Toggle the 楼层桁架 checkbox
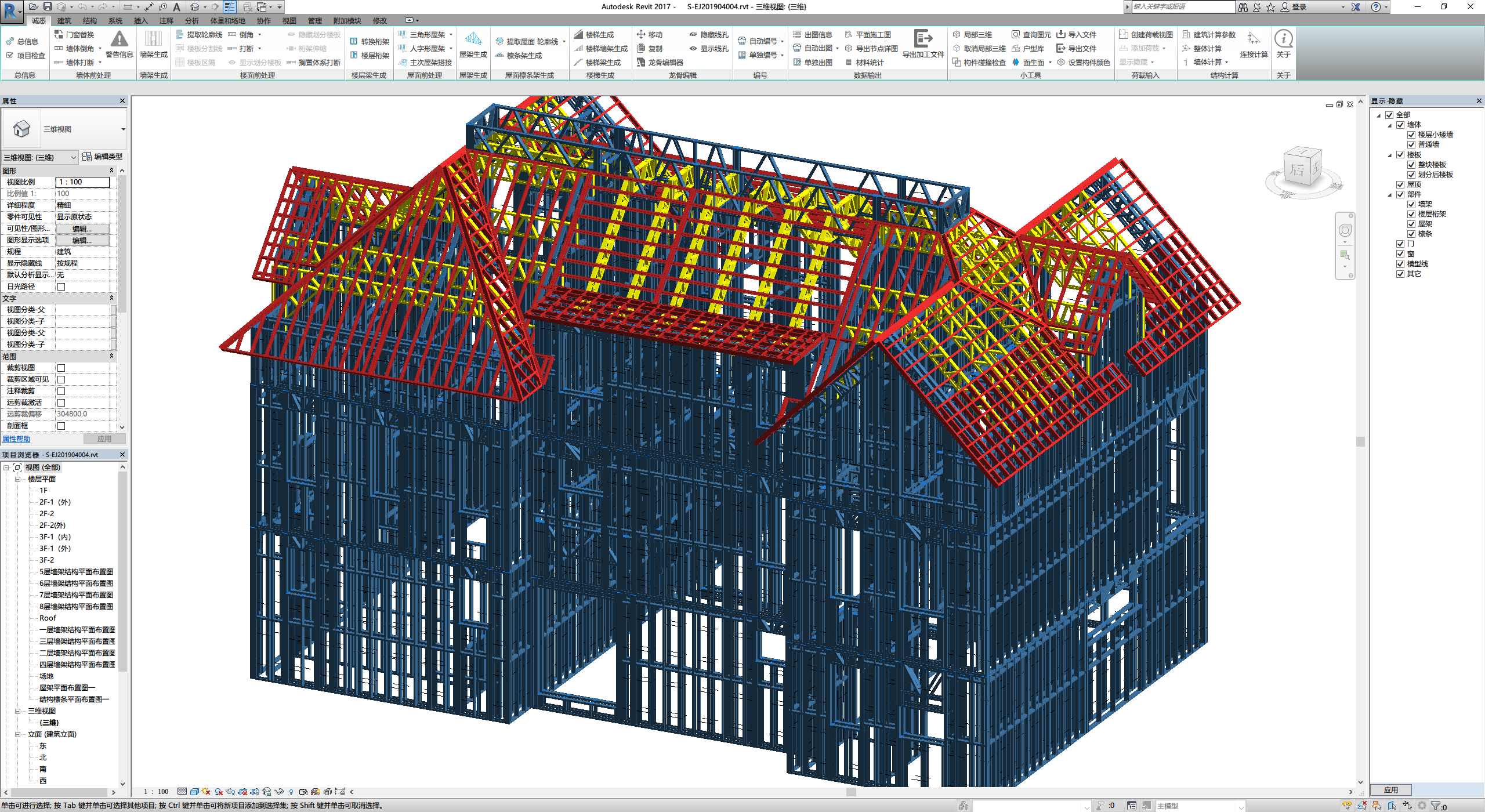 [x=1411, y=214]
